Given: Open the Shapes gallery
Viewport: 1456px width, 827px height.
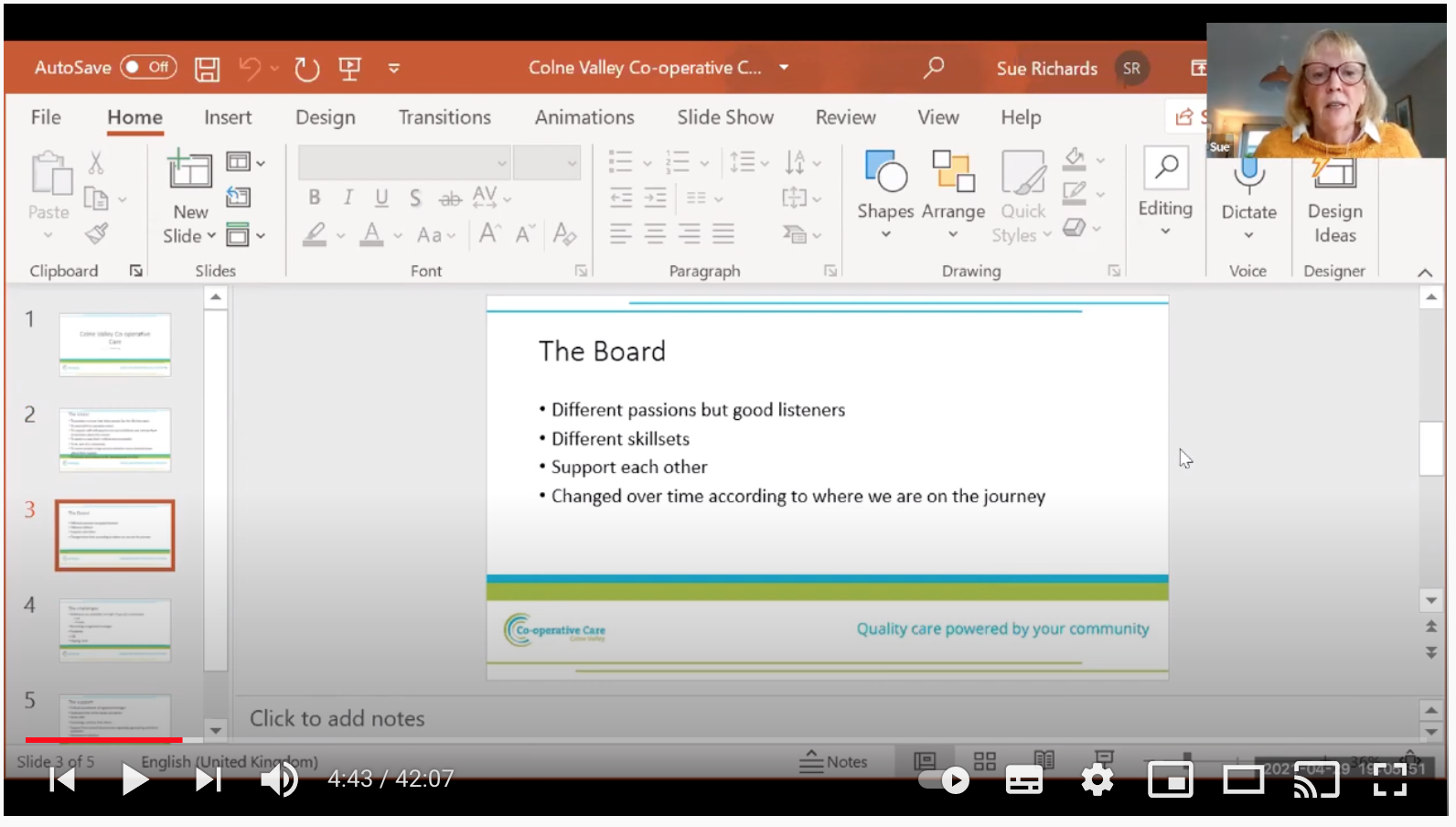Looking at the screenshot, I should [885, 195].
